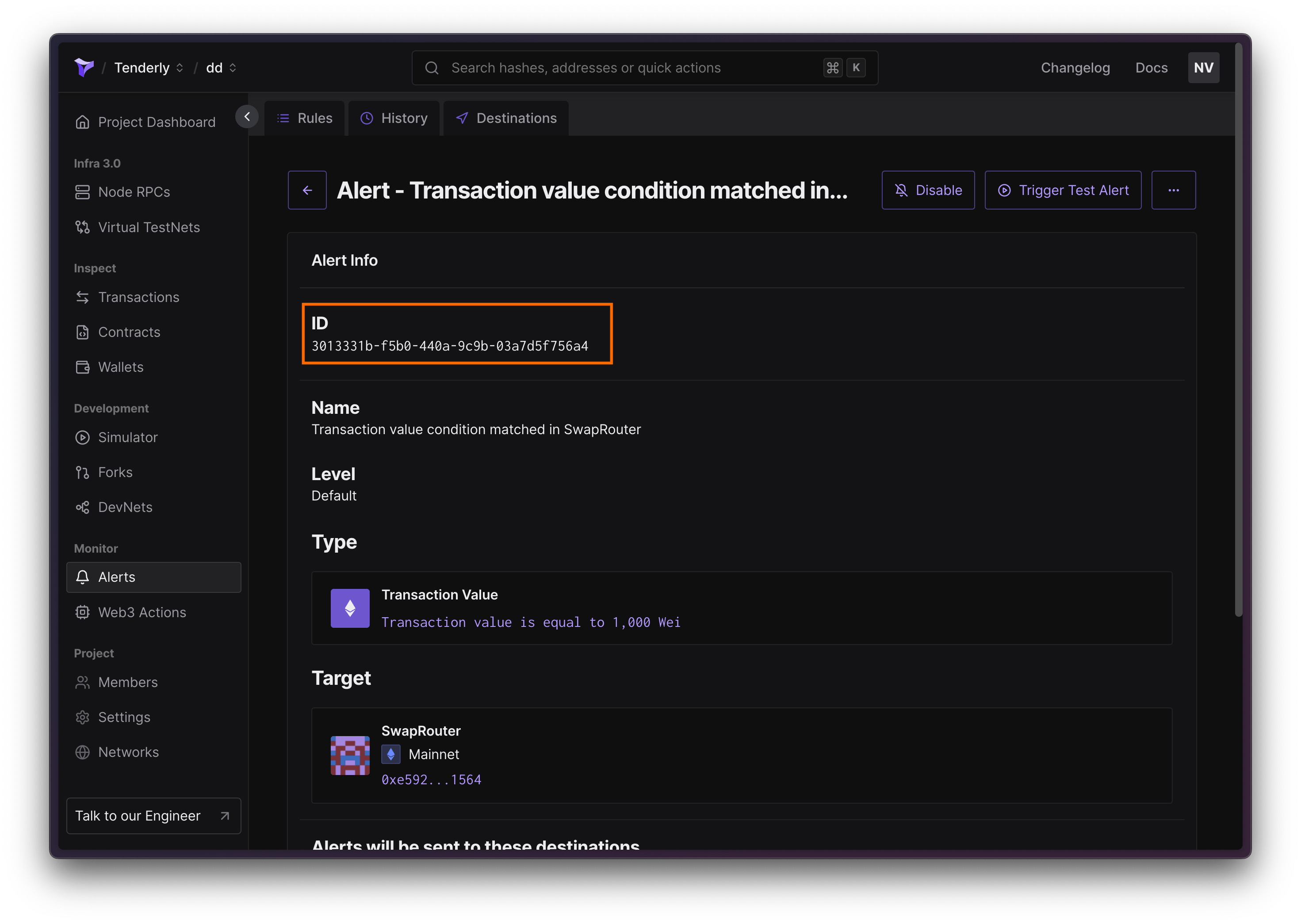Click the Project Dashboard home icon

point(83,122)
